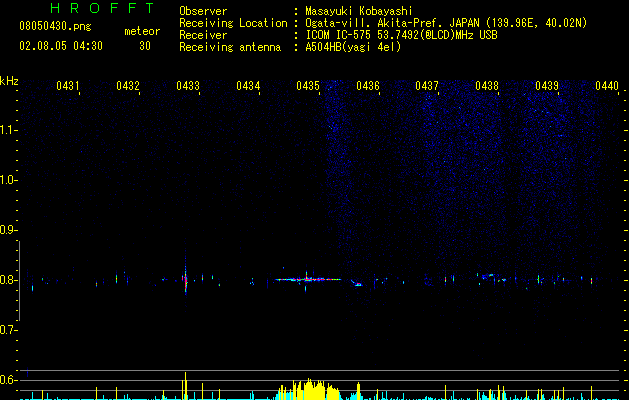
Task: Click the date stamp 02.08.05 04:30
Action: point(61,46)
